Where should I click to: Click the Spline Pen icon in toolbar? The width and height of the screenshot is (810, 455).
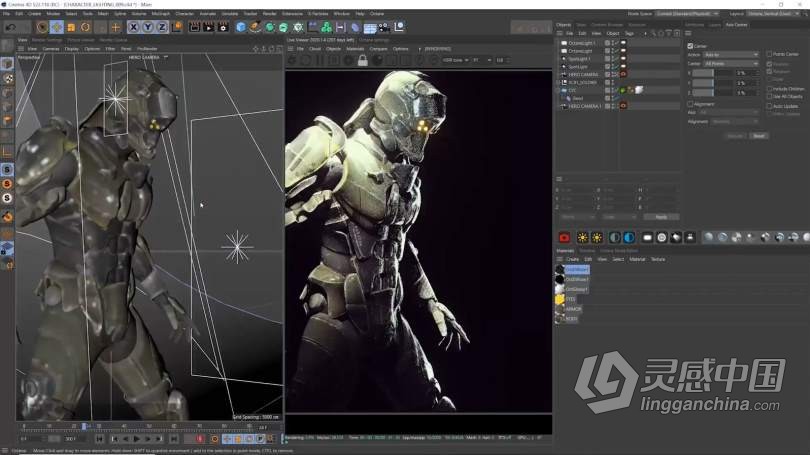tap(255, 27)
